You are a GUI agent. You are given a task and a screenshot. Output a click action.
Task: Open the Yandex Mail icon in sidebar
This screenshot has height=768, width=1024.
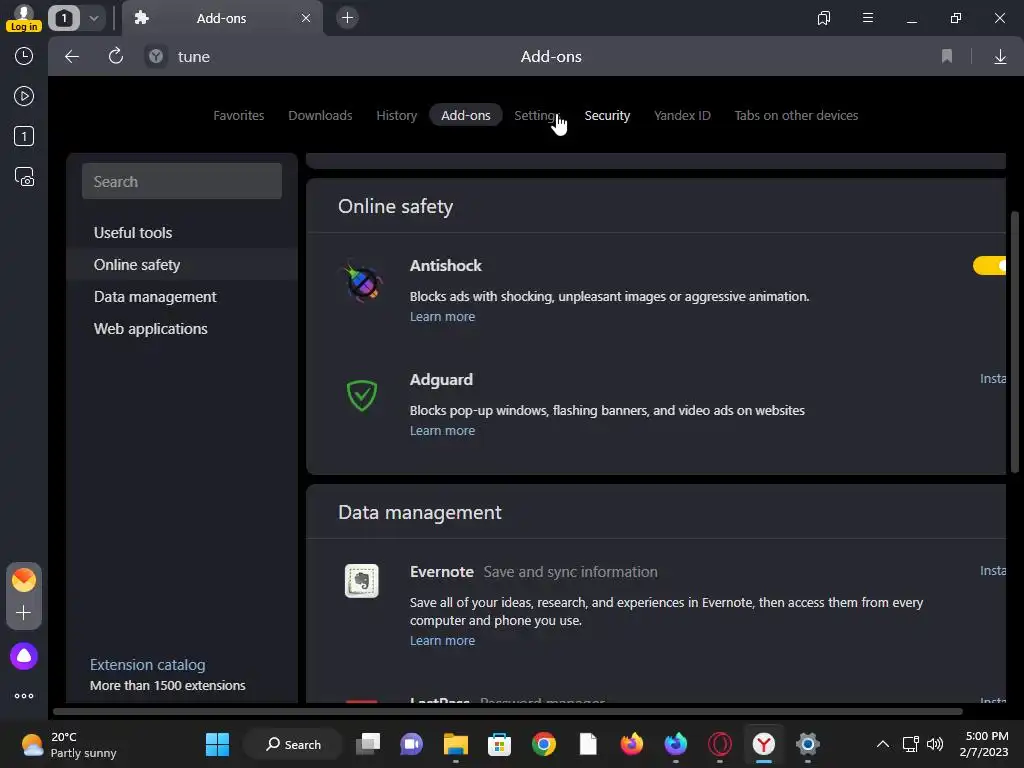[x=24, y=580]
